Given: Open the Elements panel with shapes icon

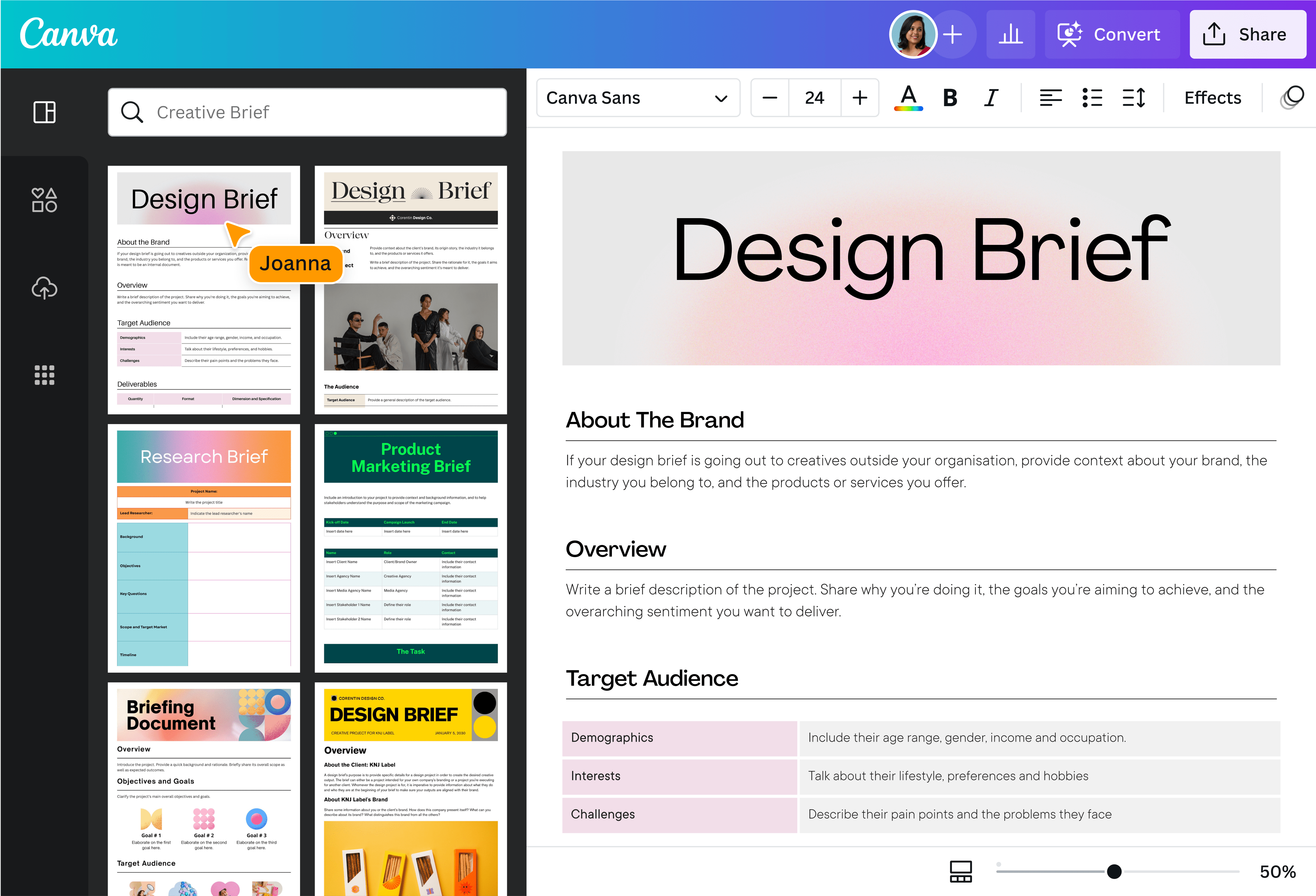Looking at the screenshot, I should coord(44,200).
